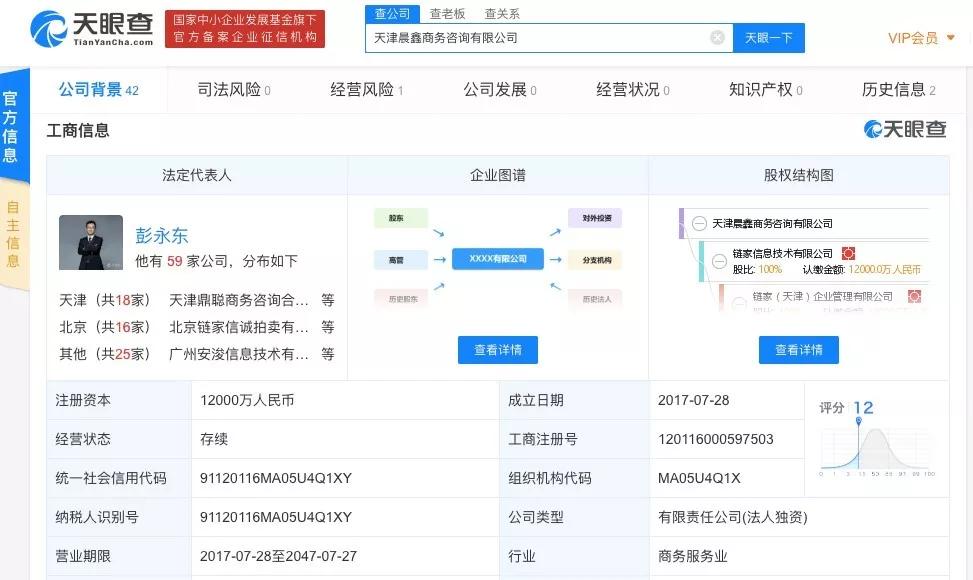Open the 知识产权 tab
Viewport: 973px width, 580px height.
(765, 90)
